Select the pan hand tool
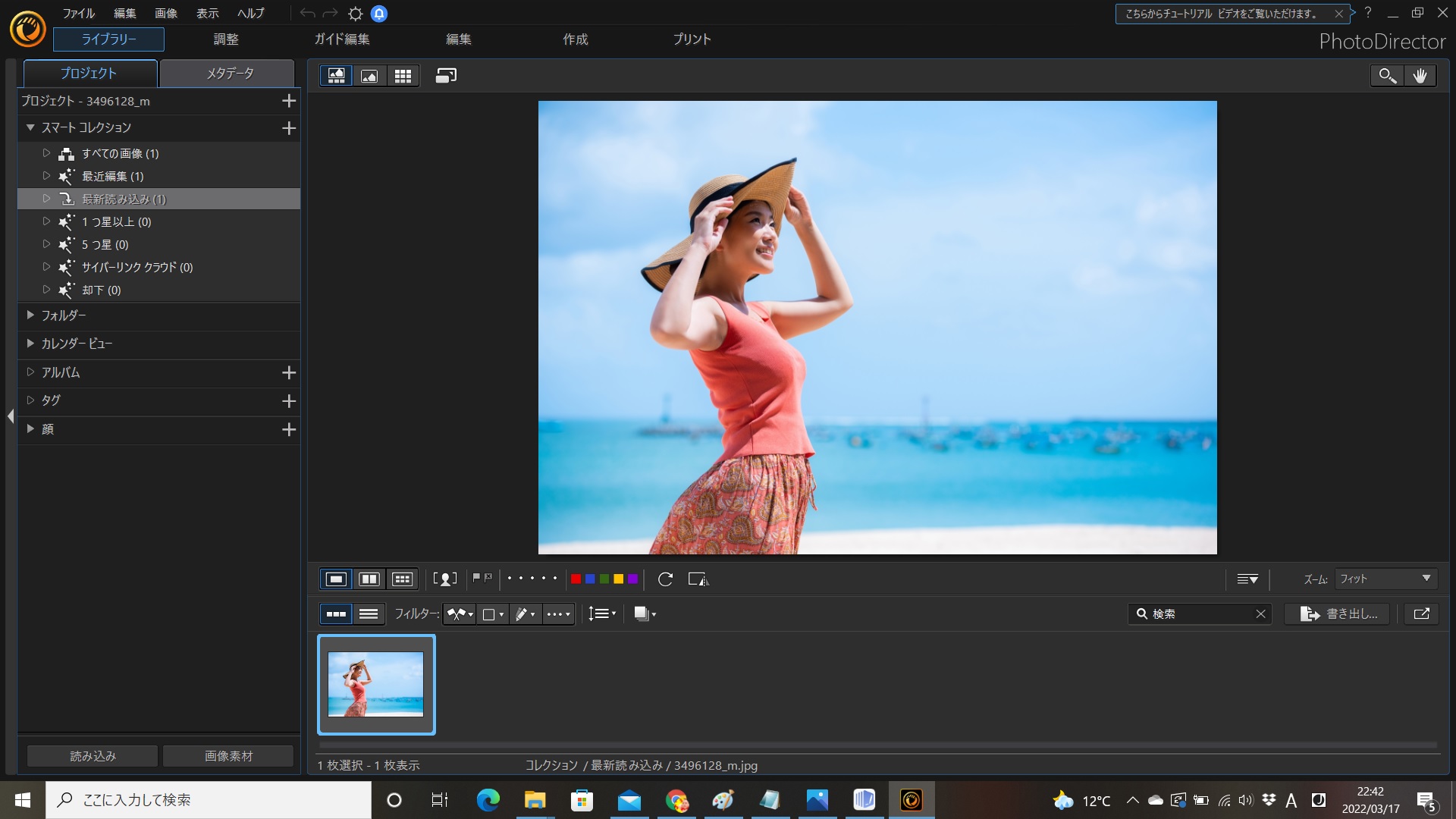The width and height of the screenshot is (1456, 819). pyautogui.click(x=1420, y=76)
